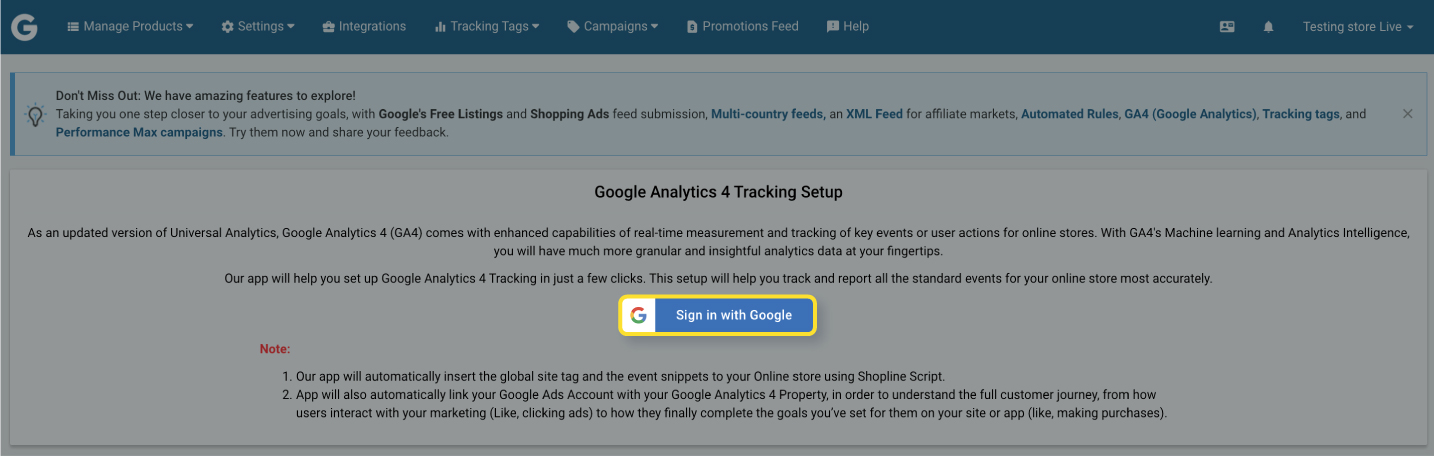Open the Testing store Live account menu
The height and width of the screenshot is (456, 1434).
[x=1358, y=27]
